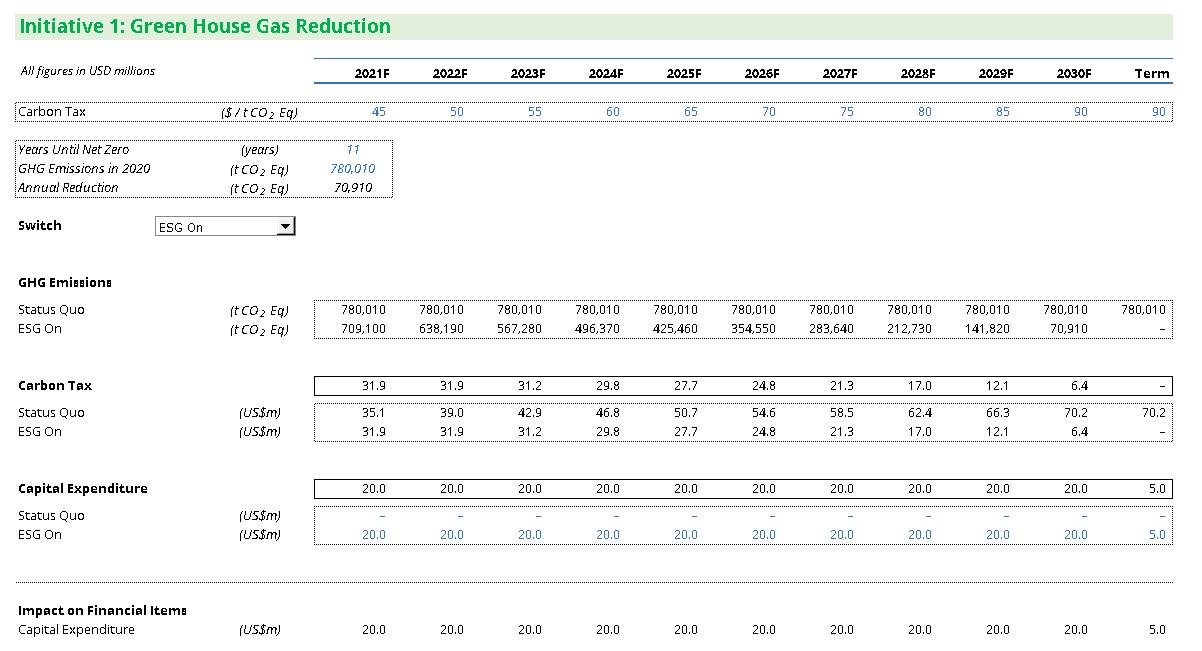The height and width of the screenshot is (651, 1202).
Task: Select ESG On emissions for 2021F 709,100
Action: (363, 329)
